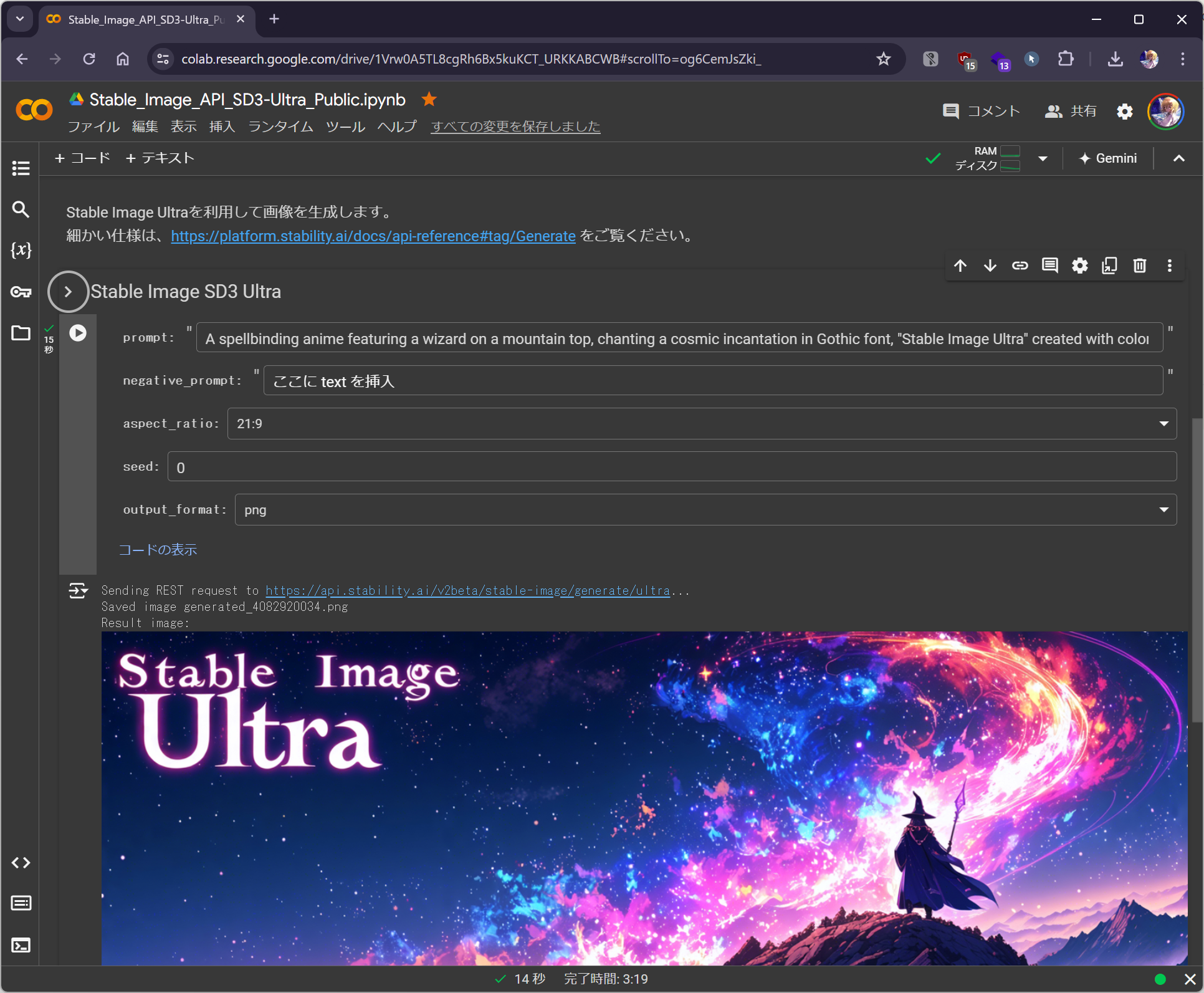Image resolution: width=1204 pixels, height=993 pixels.
Task: Toggle the output collapse icon beside results
Action: coord(78,590)
